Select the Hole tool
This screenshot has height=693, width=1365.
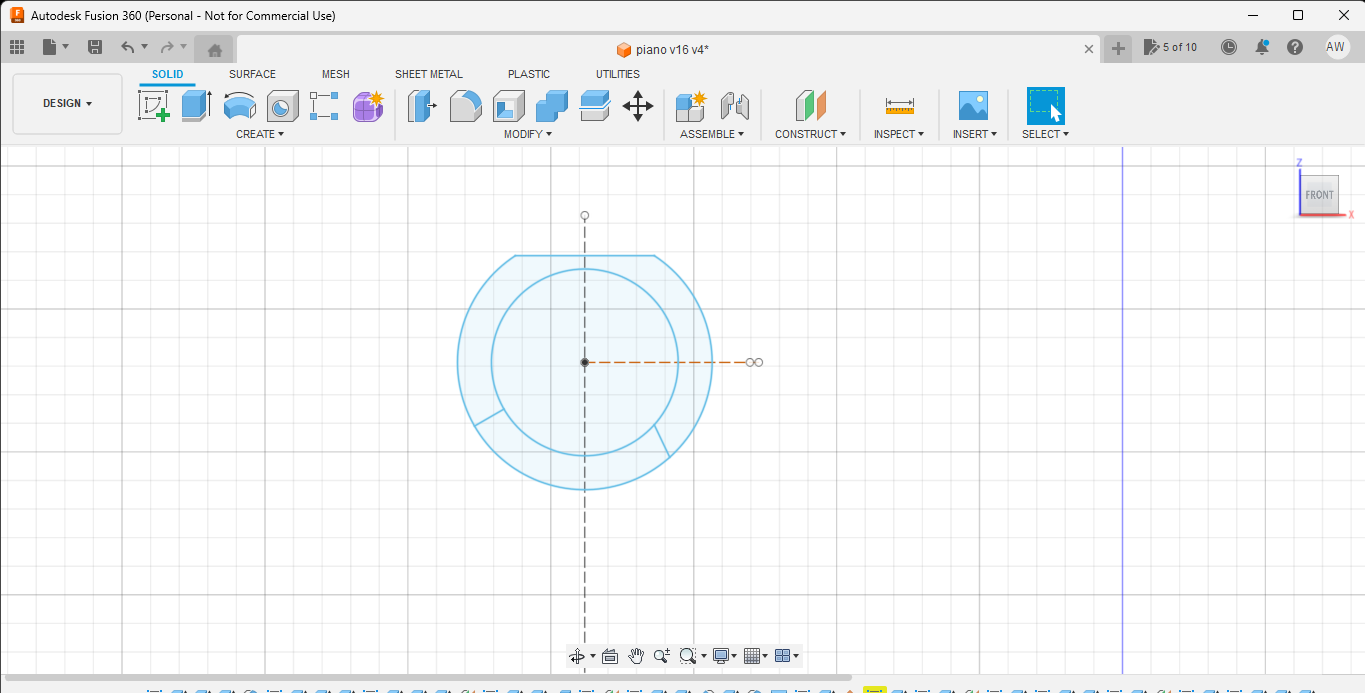282,105
